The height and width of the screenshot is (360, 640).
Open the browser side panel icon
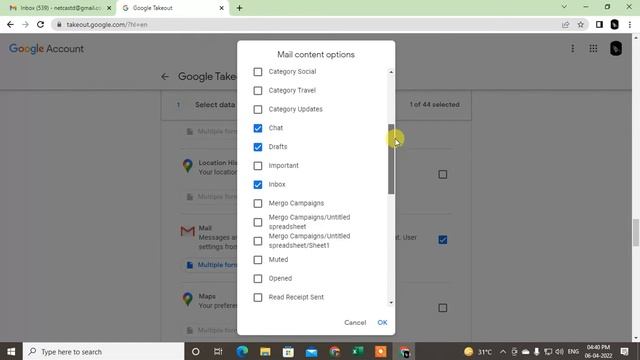click(x=599, y=24)
